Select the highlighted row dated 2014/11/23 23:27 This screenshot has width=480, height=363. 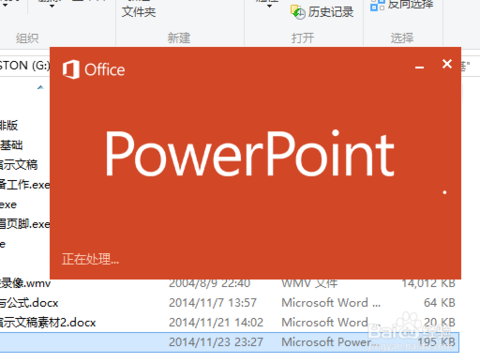point(230,342)
